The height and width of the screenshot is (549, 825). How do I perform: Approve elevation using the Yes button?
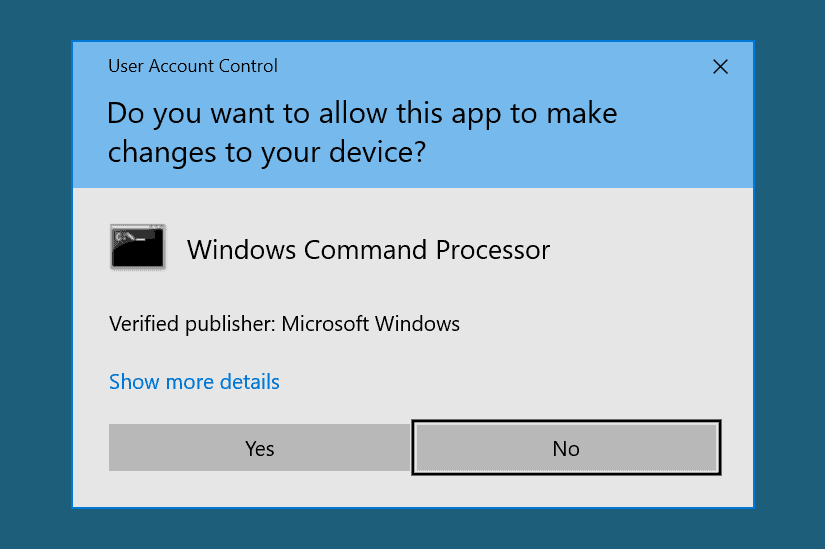(x=259, y=448)
